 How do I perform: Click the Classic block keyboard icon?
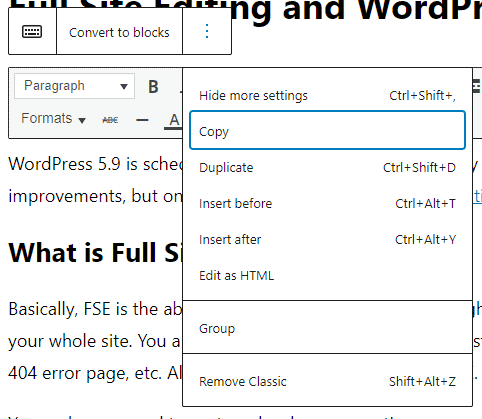(32, 32)
